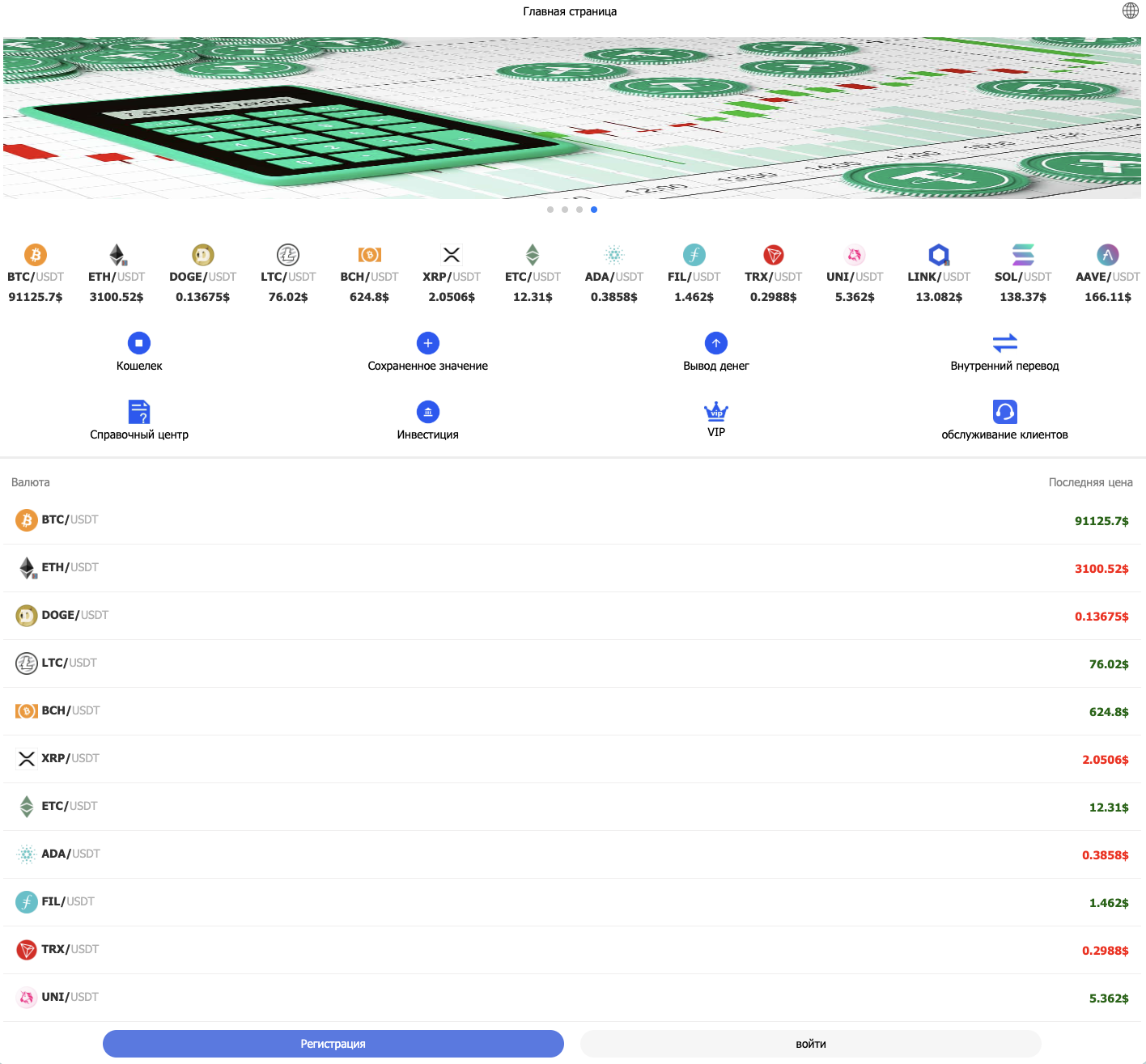Click the 2.0506$ price in XRP list row

pyautogui.click(x=1106, y=760)
